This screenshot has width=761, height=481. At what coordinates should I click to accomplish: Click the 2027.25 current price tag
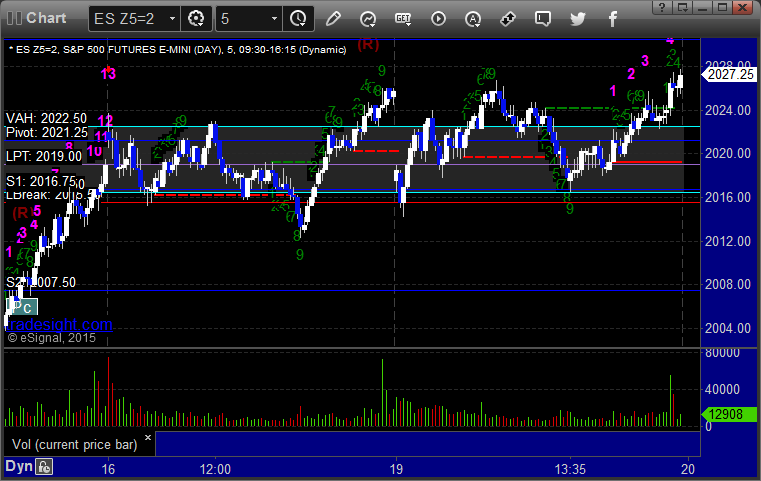(x=729, y=74)
